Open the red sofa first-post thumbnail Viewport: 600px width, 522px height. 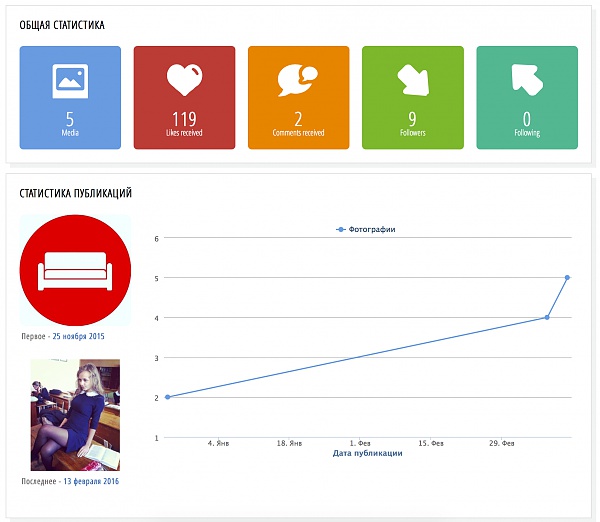[x=75, y=270]
